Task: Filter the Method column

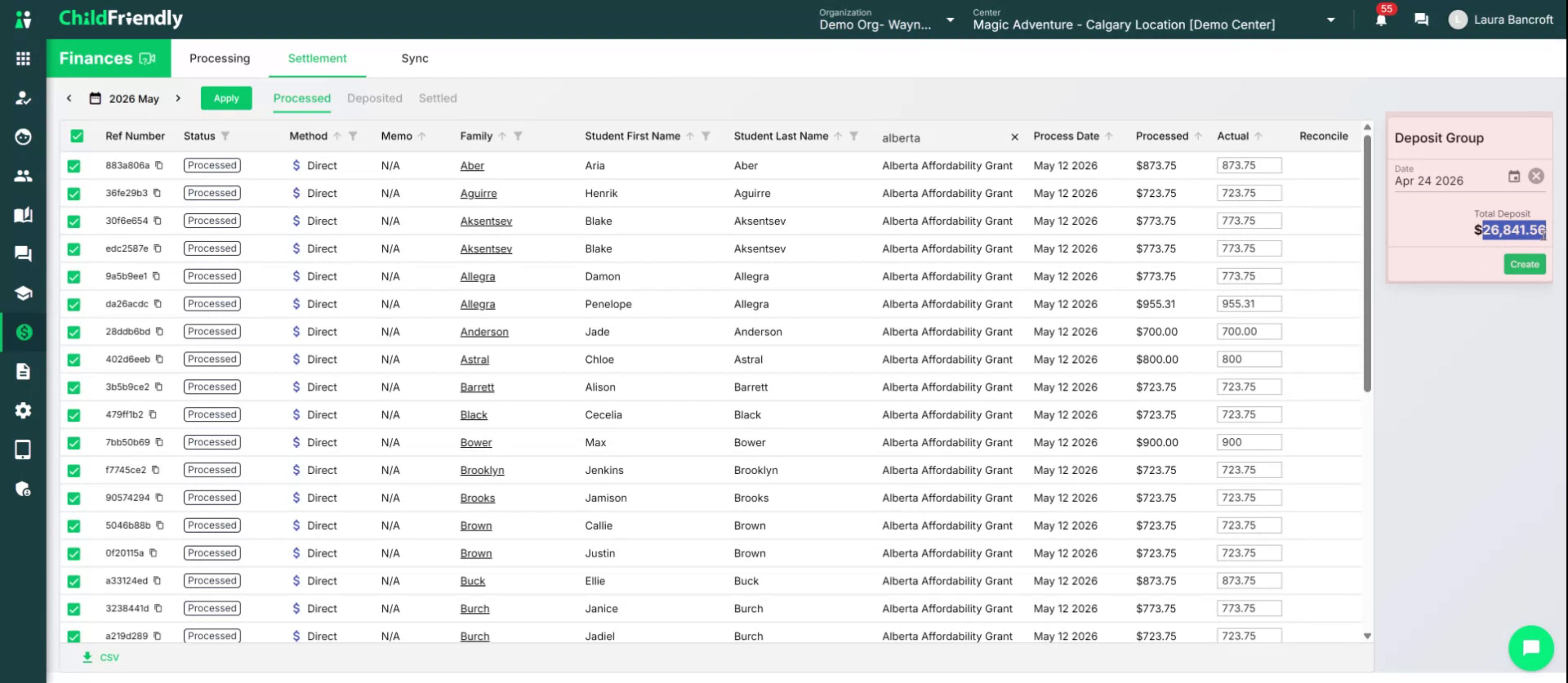Action: click(353, 136)
